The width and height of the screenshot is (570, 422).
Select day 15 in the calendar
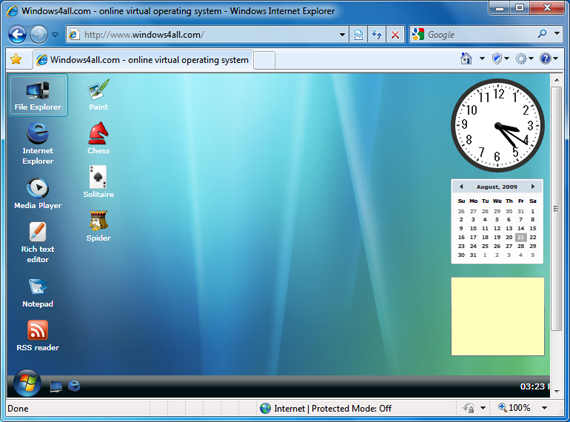tap(533, 228)
